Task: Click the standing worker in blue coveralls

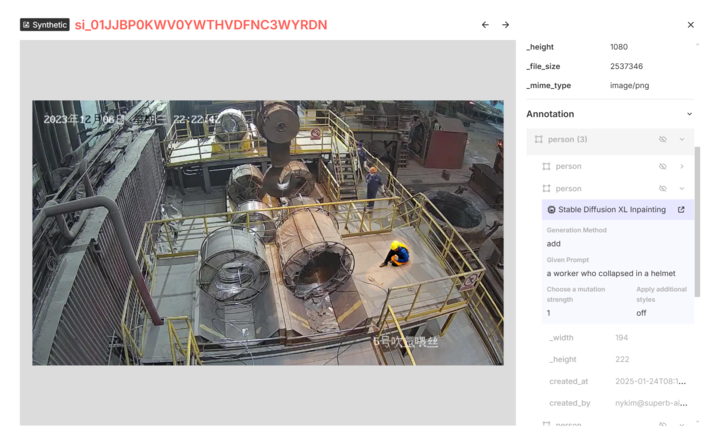Action: [373, 188]
